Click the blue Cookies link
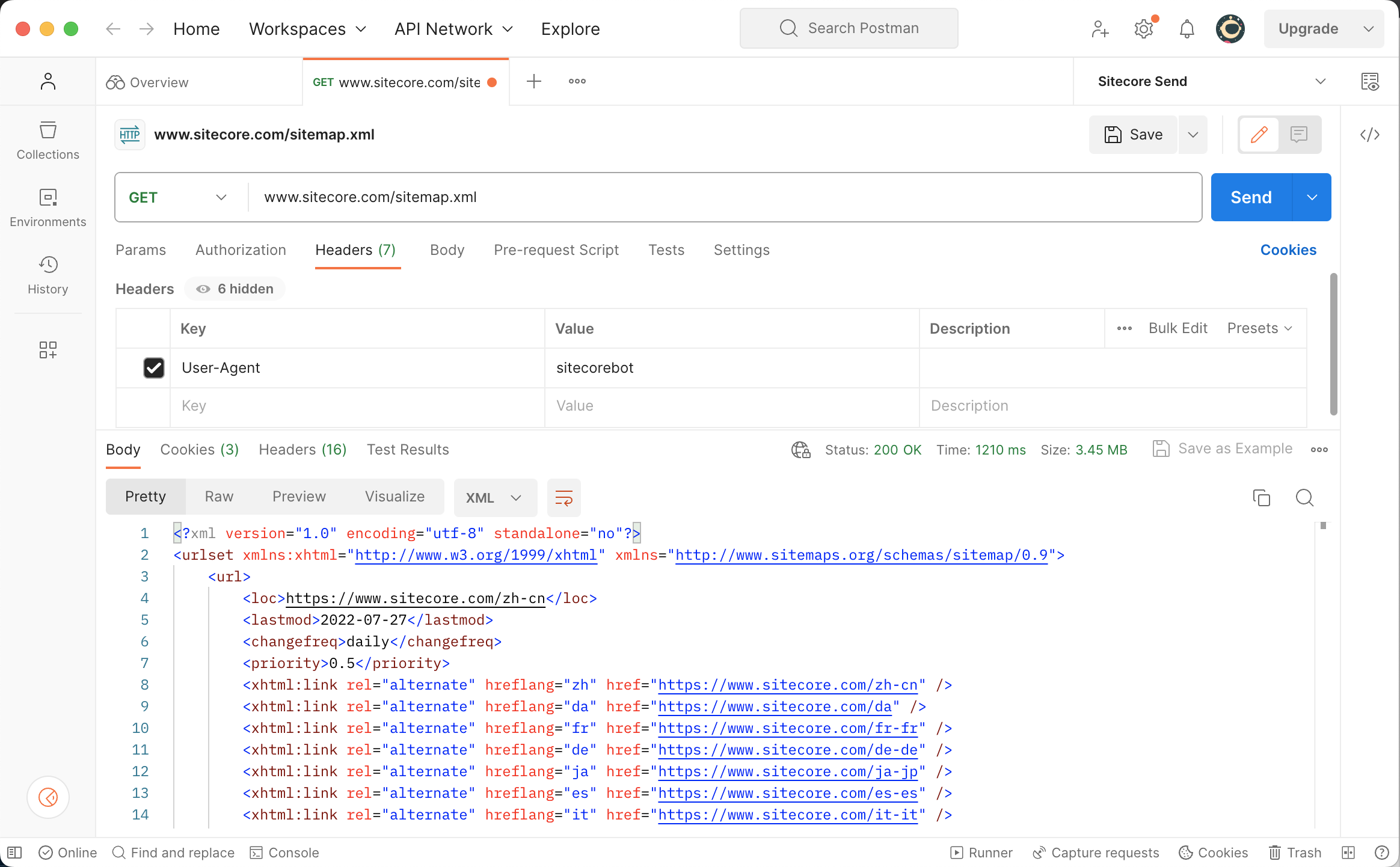Image resolution: width=1400 pixels, height=867 pixels. [x=1288, y=250]
